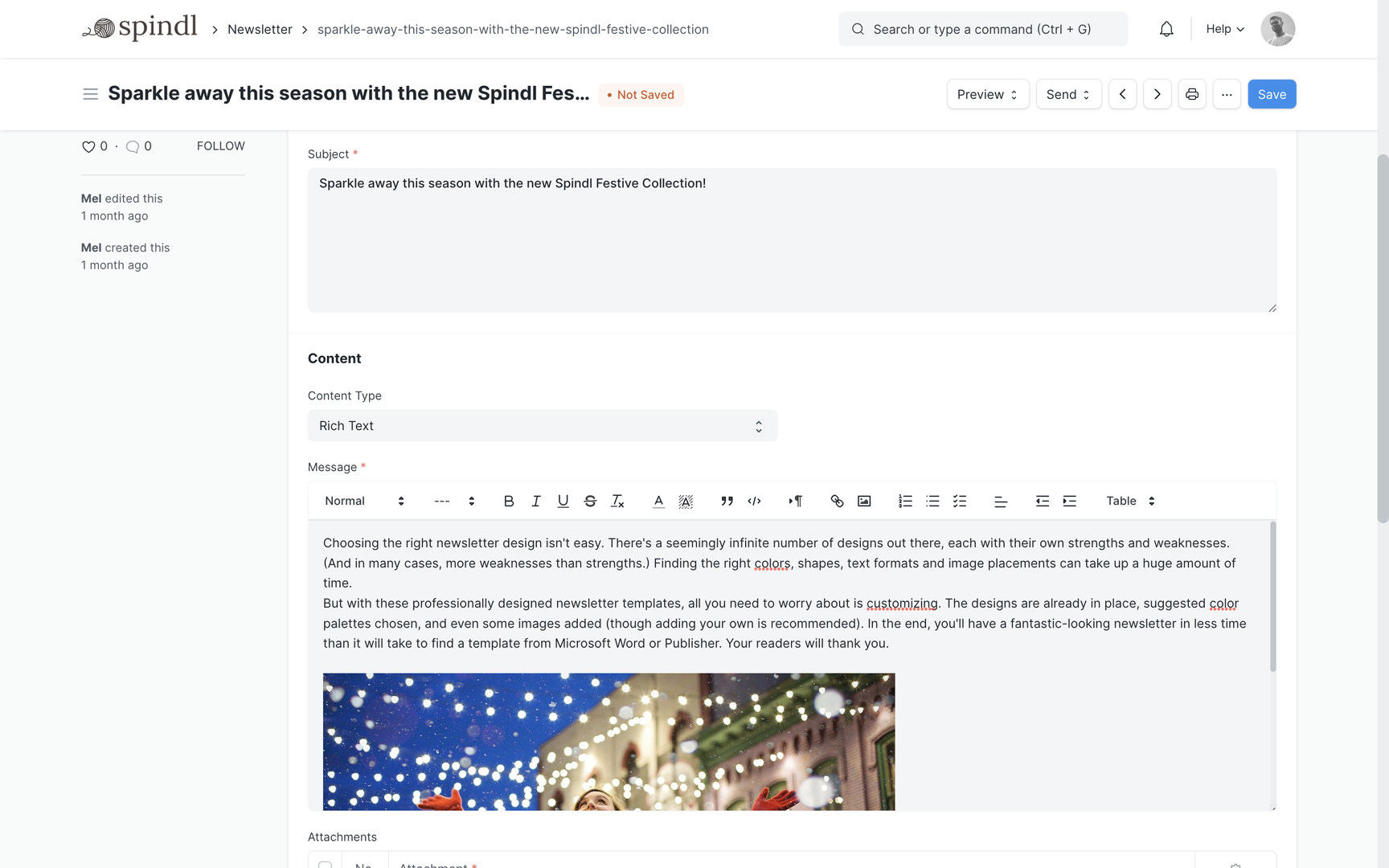Open the Content Type dropdown

pyautogui.click(x=543, y=426)
